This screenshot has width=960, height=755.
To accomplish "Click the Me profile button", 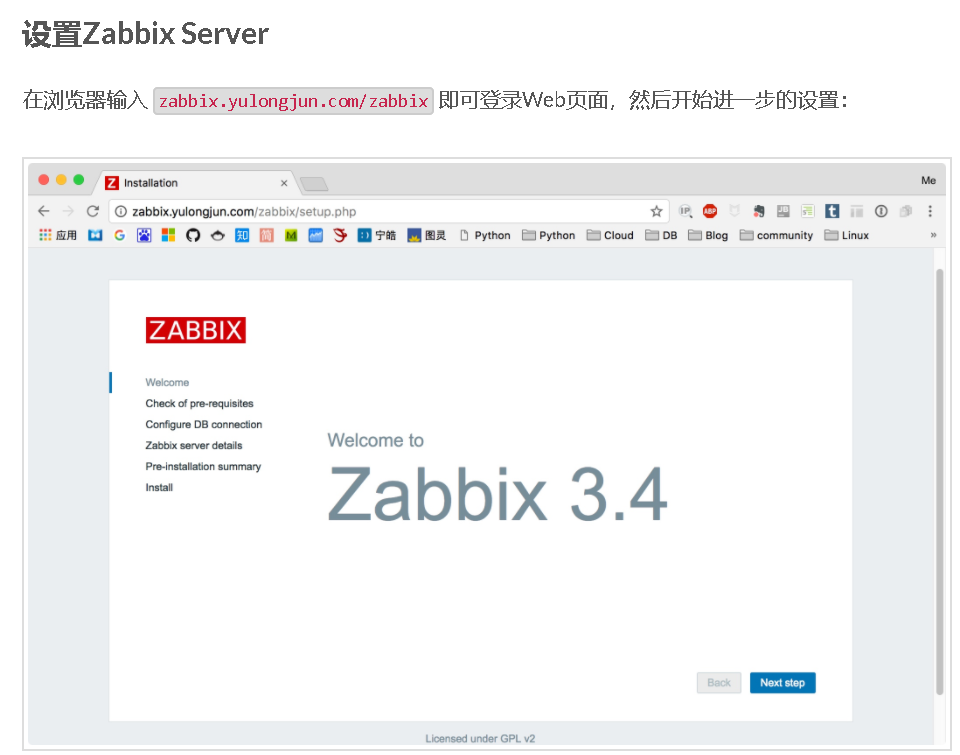I will tap(928, 180).
